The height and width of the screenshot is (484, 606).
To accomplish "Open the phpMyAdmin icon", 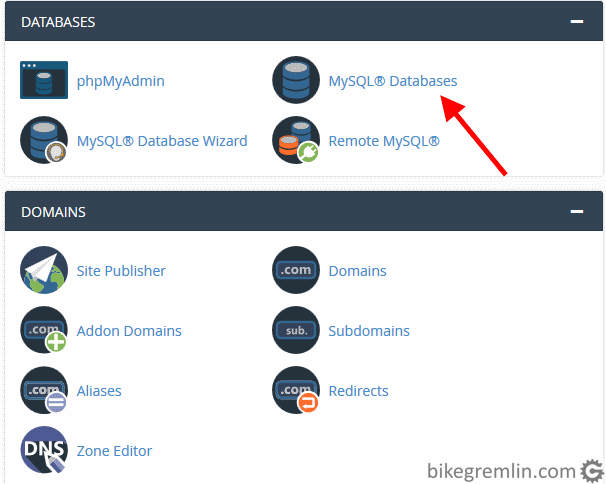I will 44,80.
